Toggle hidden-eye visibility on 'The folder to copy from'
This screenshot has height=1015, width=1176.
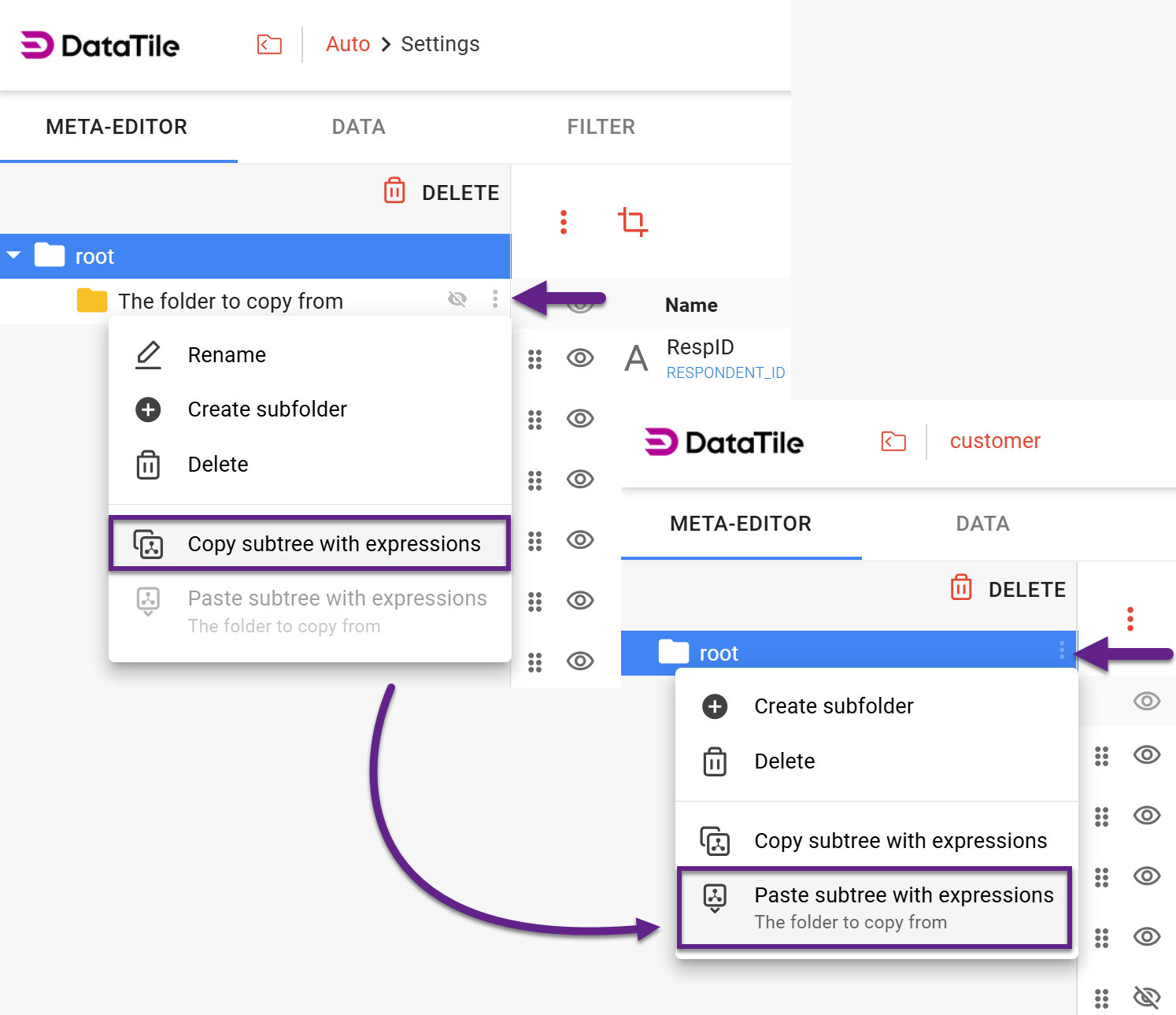click(x=457, y=299)
